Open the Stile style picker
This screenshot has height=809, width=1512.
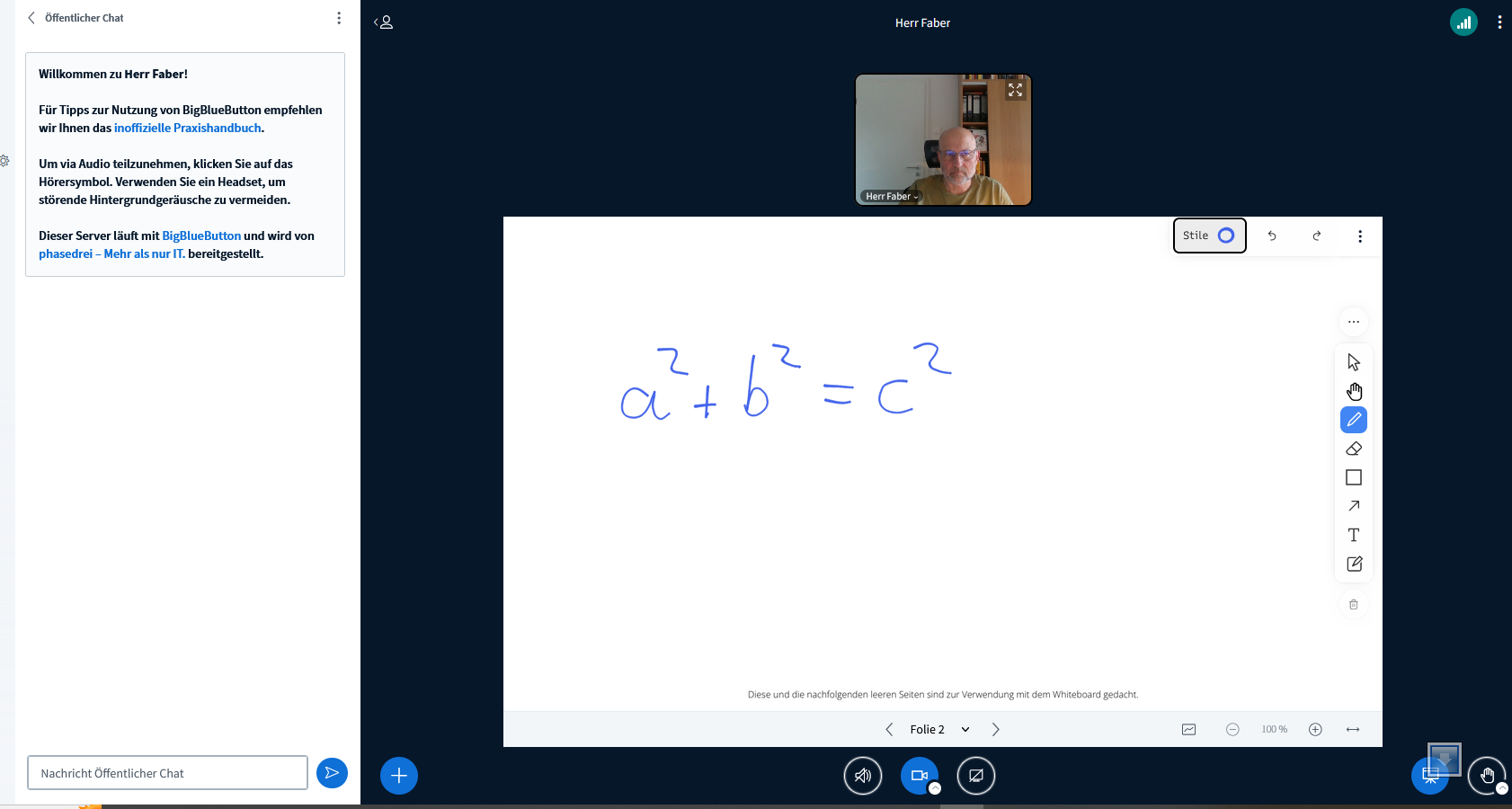pyautogui.click(x=1209, y=236)
